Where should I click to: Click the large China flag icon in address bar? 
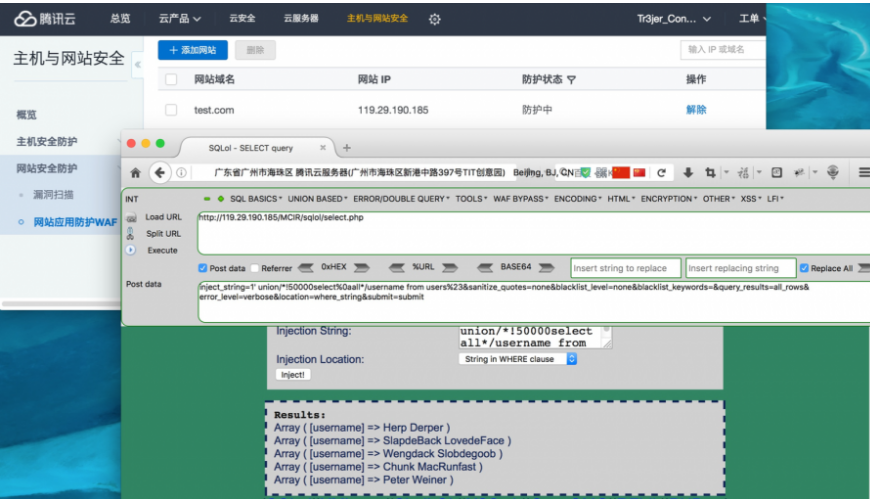click(621, 173)
